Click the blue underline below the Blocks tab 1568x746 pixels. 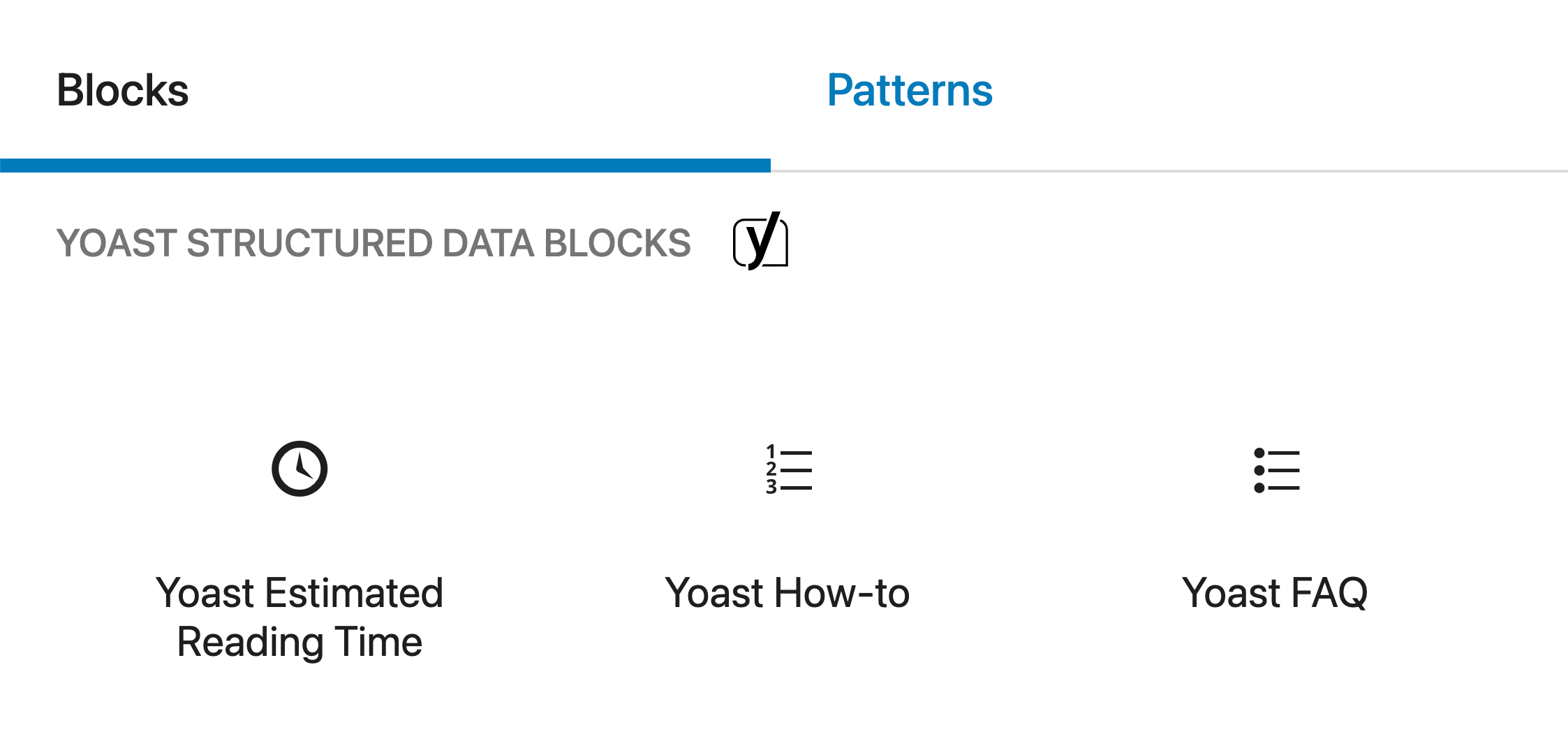(x=385, y=166)
